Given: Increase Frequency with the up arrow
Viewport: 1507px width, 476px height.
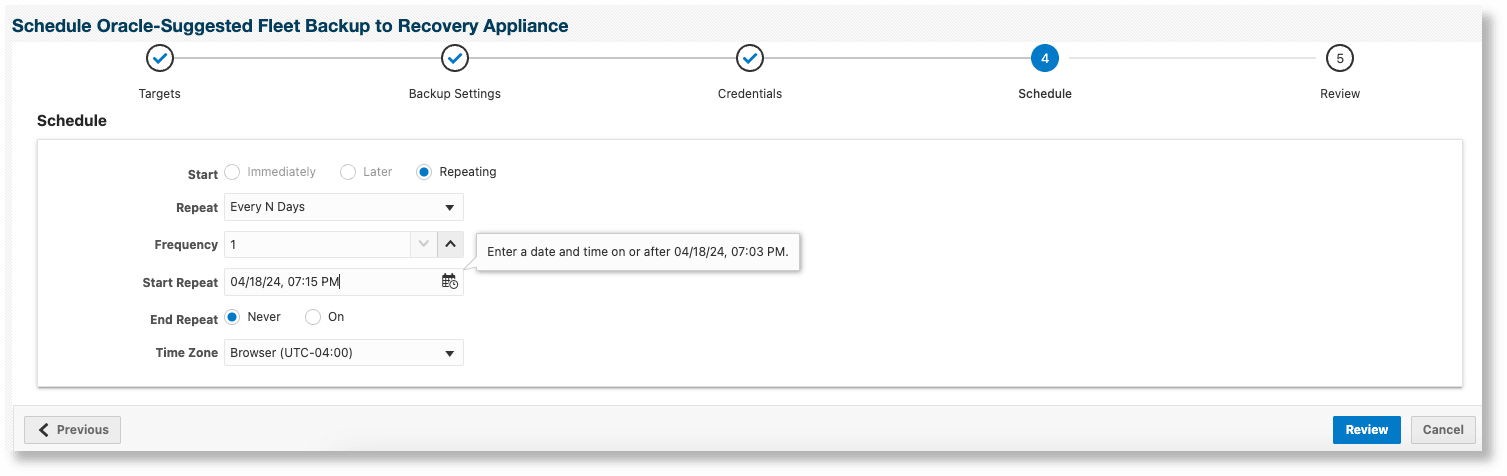Looking at the screenshot, I should (x=450, y=244).
